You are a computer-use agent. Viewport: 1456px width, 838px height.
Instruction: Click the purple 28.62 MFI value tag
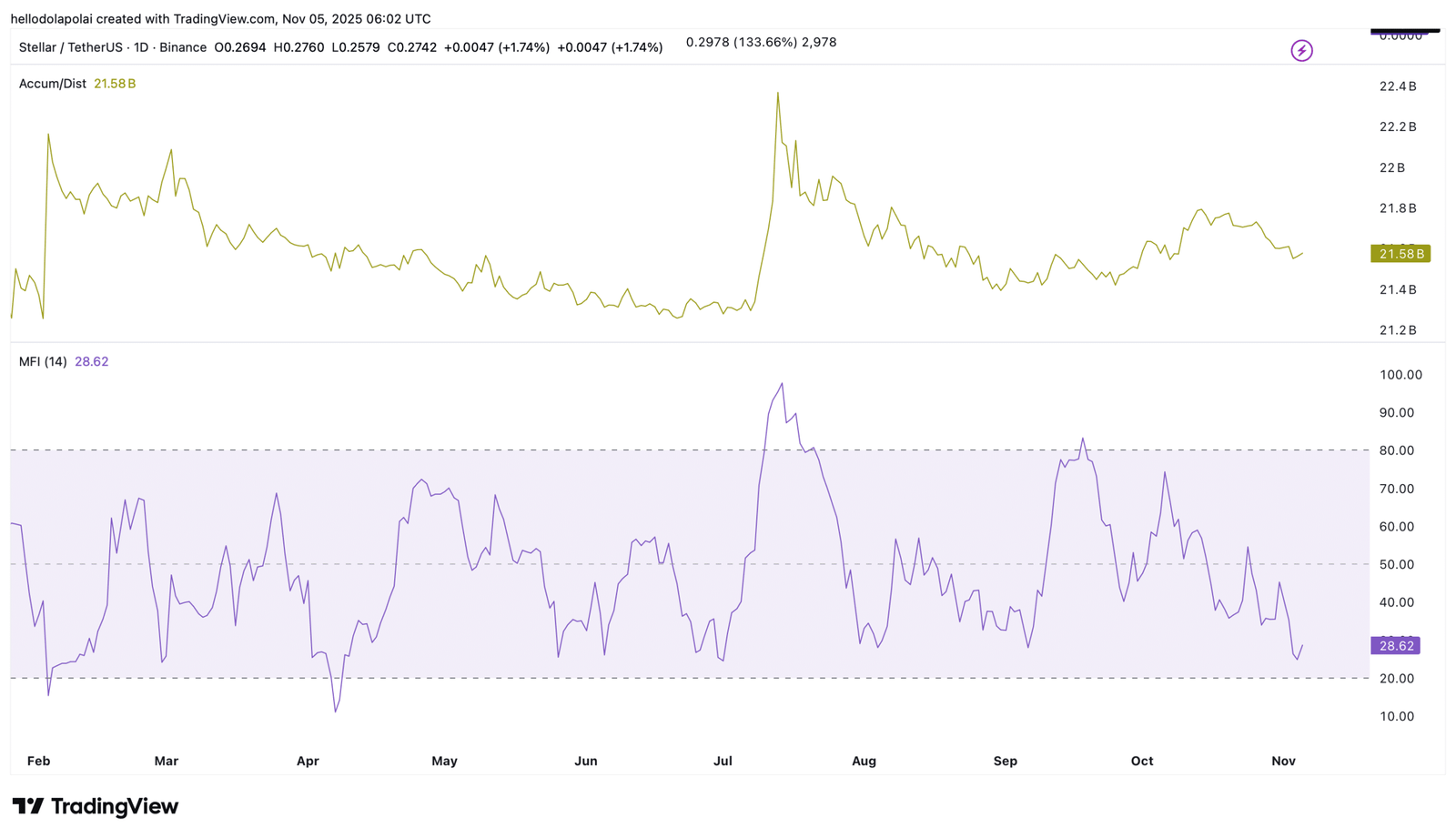point(1395,646)
